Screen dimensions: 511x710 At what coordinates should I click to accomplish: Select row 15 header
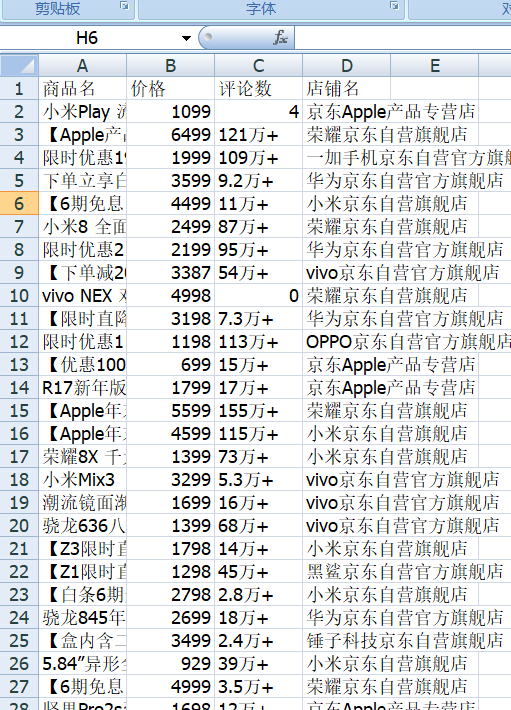tap(19, 411)
